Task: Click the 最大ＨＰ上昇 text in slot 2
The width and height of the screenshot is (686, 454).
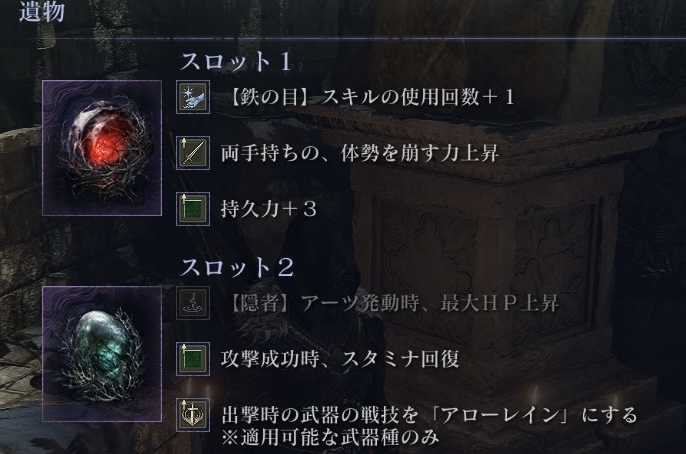Action: (500, 303)
